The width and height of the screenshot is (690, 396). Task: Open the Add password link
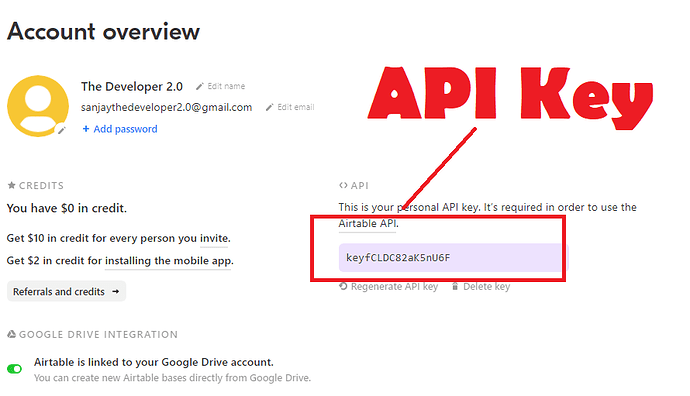125,129
